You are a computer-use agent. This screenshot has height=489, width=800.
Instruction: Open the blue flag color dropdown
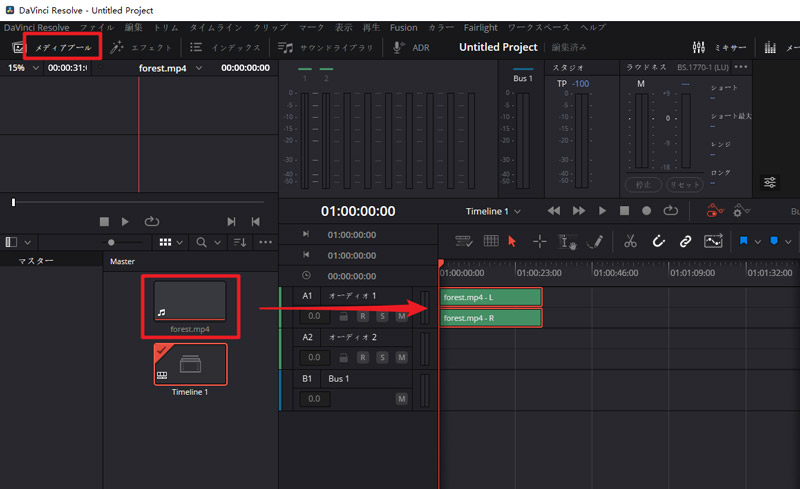(x=758, y=241)
